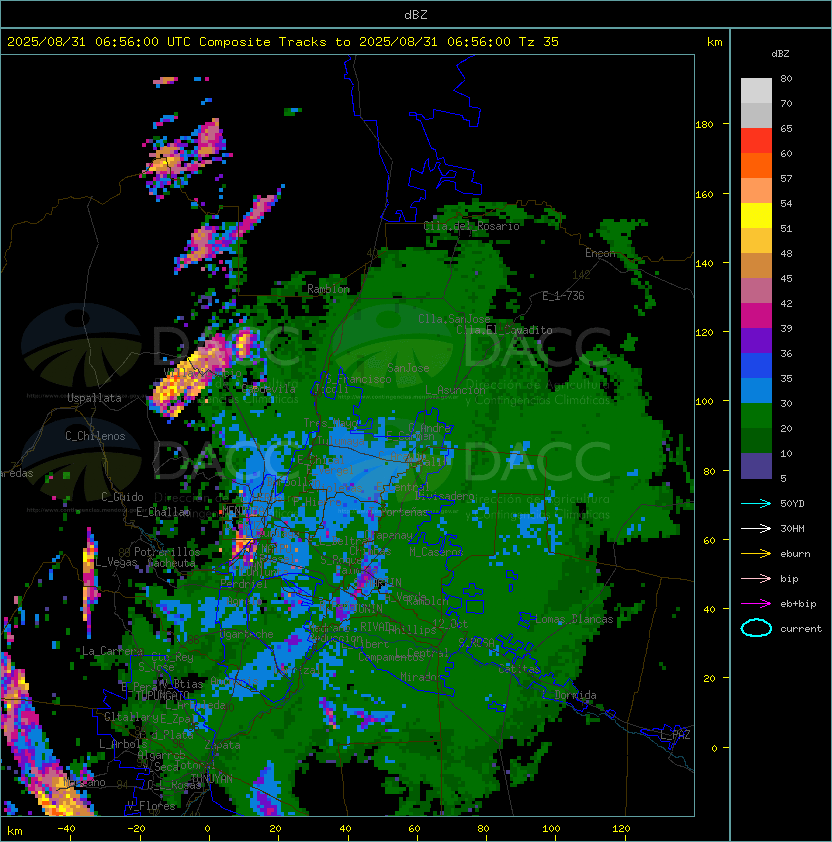
Task: Click the 'Cila.SanJose' map label
Action: (x=454, y=319)
